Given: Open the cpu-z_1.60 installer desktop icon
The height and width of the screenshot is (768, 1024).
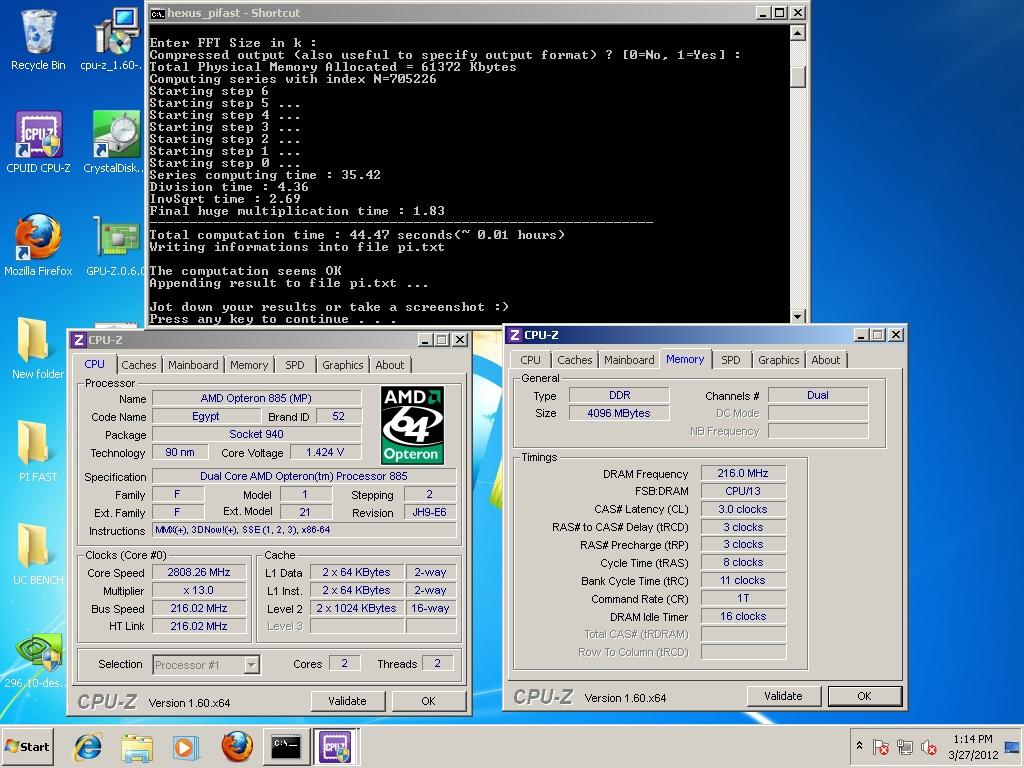Looking at the screenshot, I should point(115,39).
